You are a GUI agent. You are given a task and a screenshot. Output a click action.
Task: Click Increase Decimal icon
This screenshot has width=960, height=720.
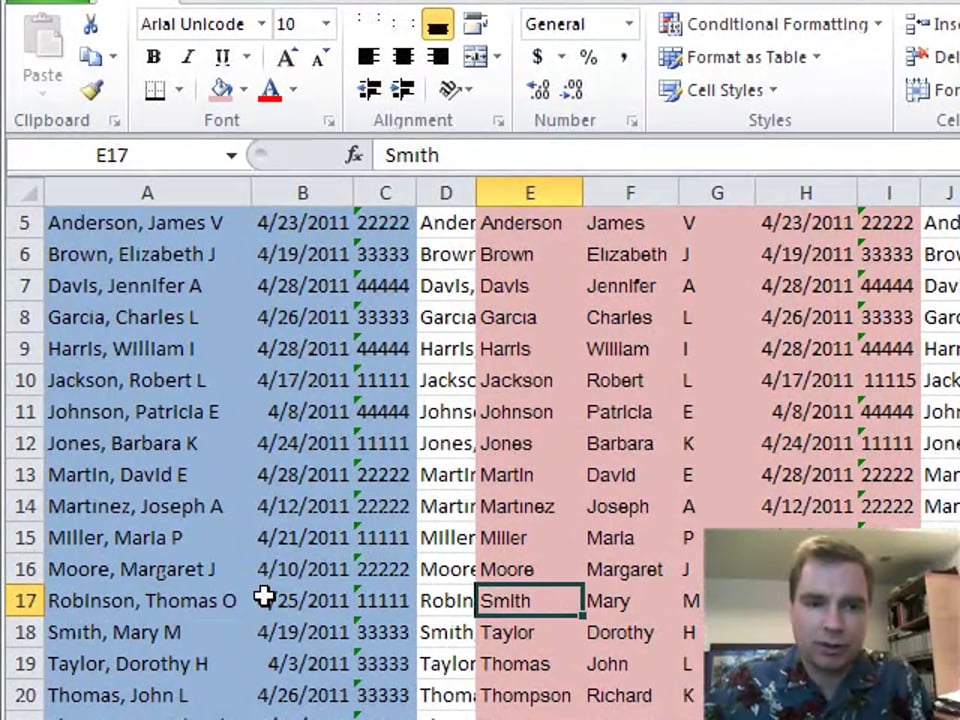click(x=538, y=90)
